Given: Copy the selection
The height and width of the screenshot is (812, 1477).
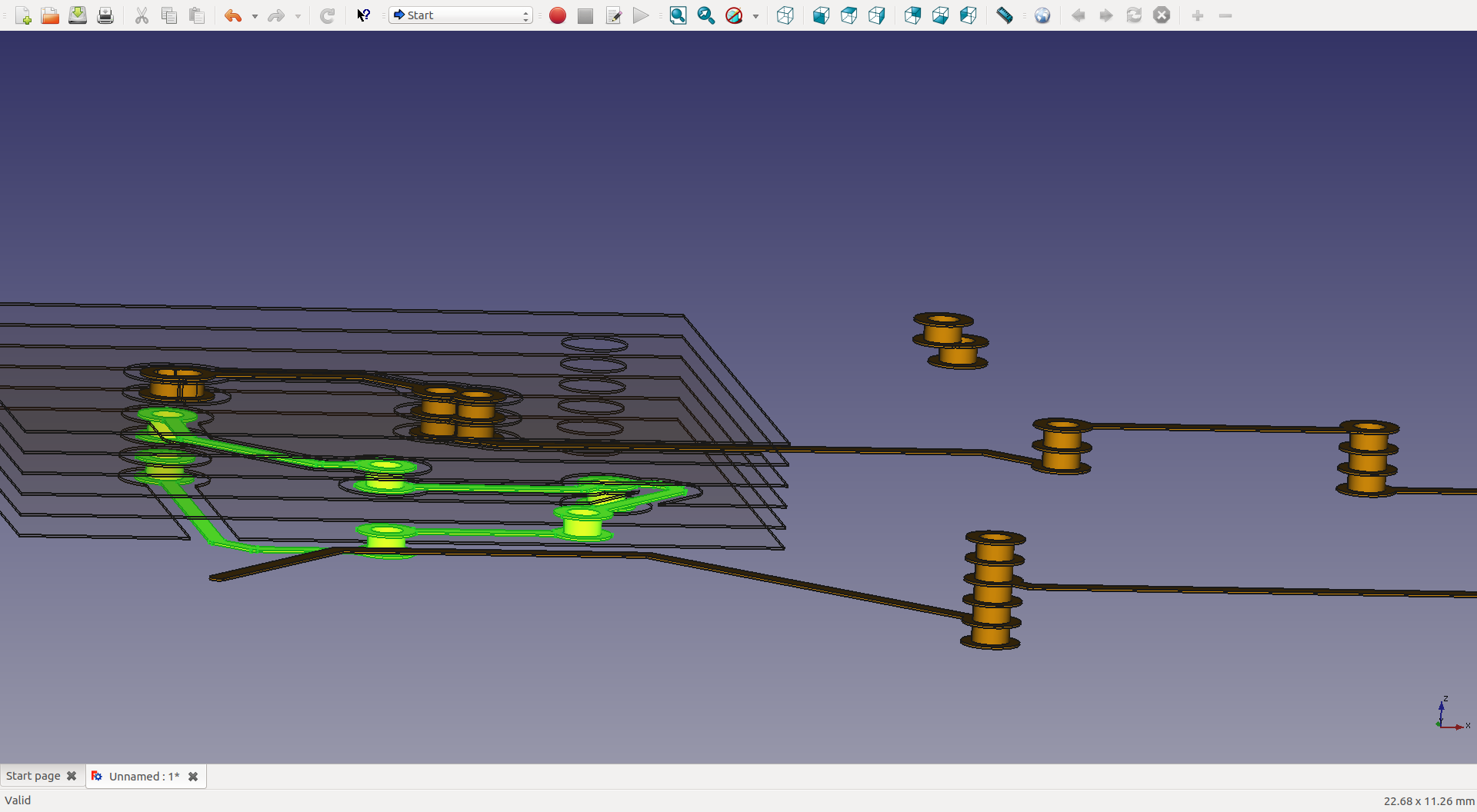Looking at the screenshot, I should tap(169, 15).
